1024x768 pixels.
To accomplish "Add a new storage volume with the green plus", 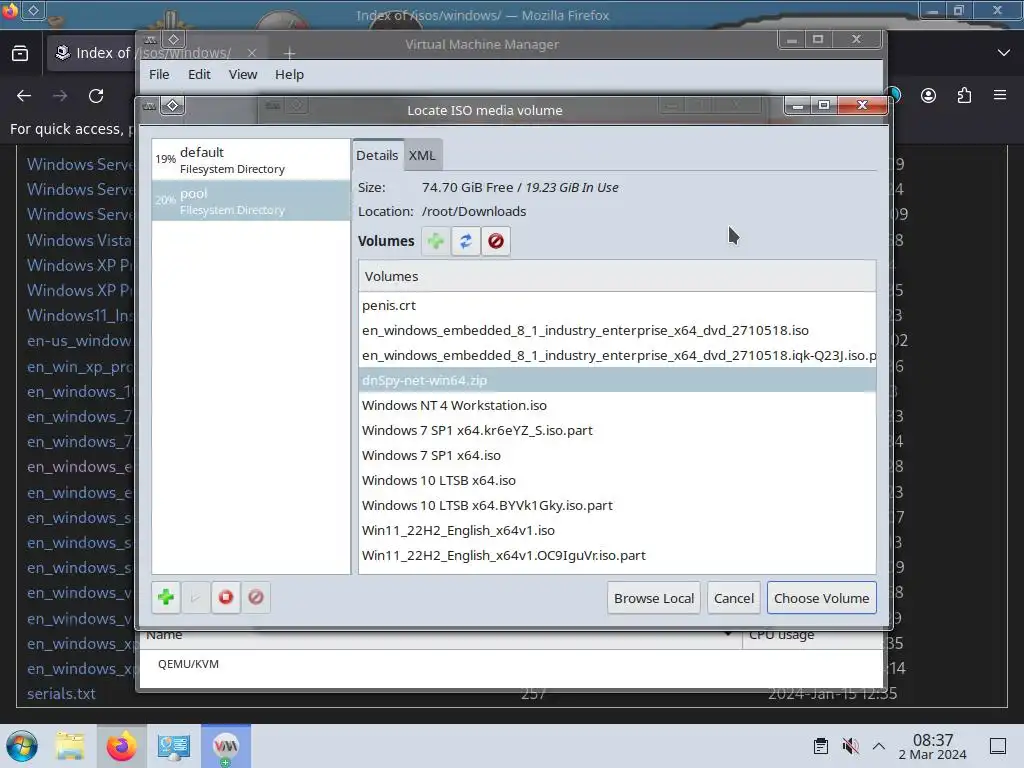I will tap(436, 241).
